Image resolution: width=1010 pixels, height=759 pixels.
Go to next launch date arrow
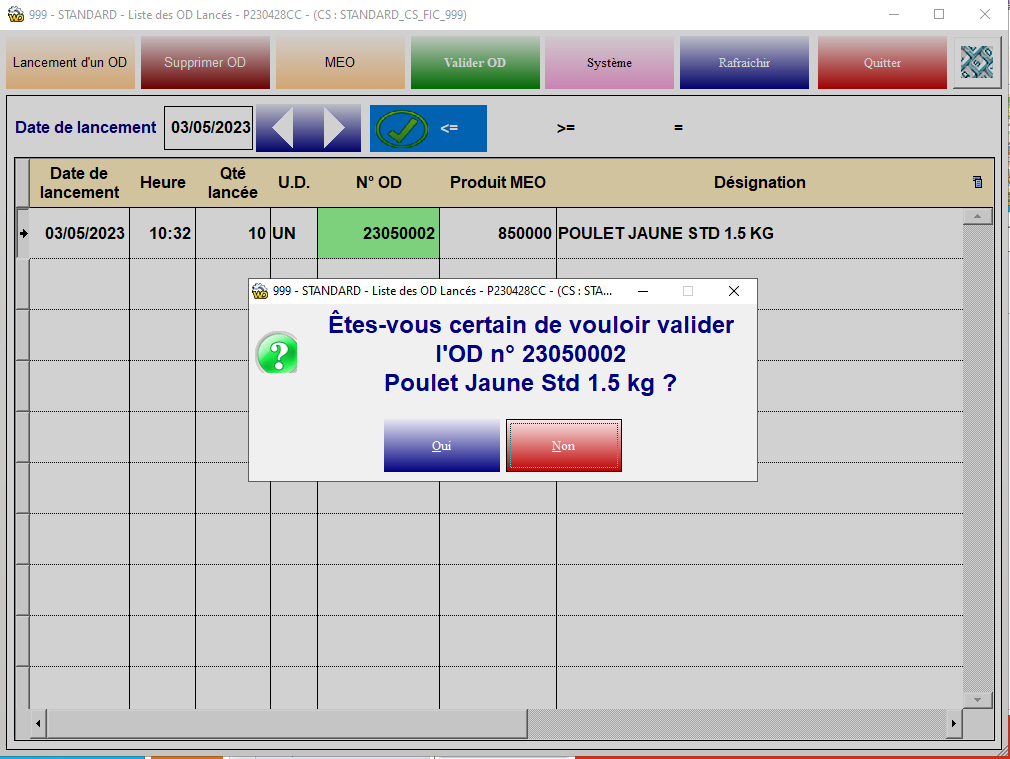click(x=335, y=128)
